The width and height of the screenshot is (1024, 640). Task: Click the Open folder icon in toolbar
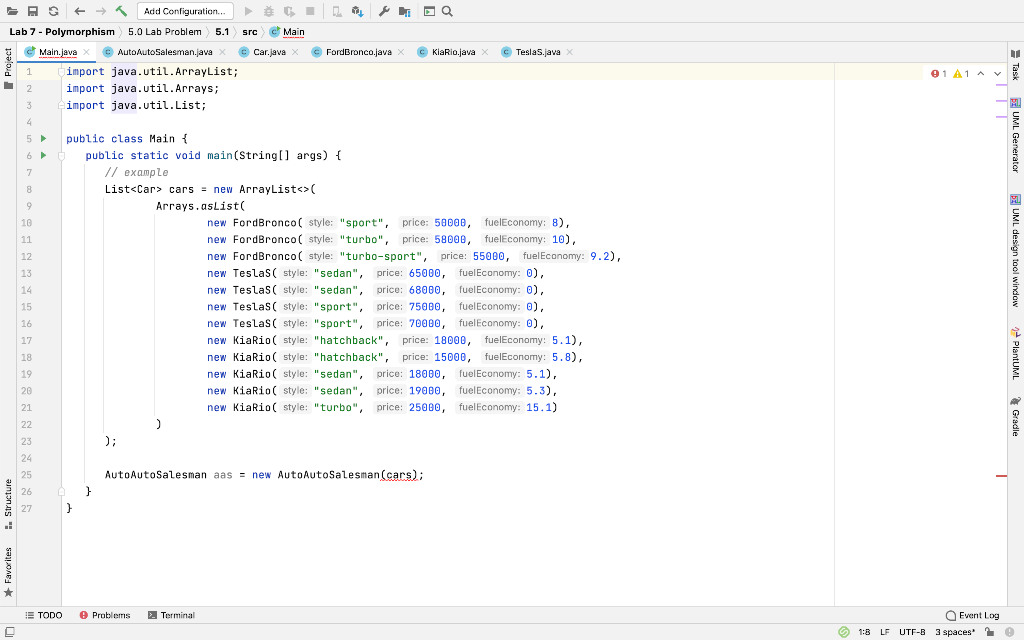pyautogui.click(x=13, y=11)
